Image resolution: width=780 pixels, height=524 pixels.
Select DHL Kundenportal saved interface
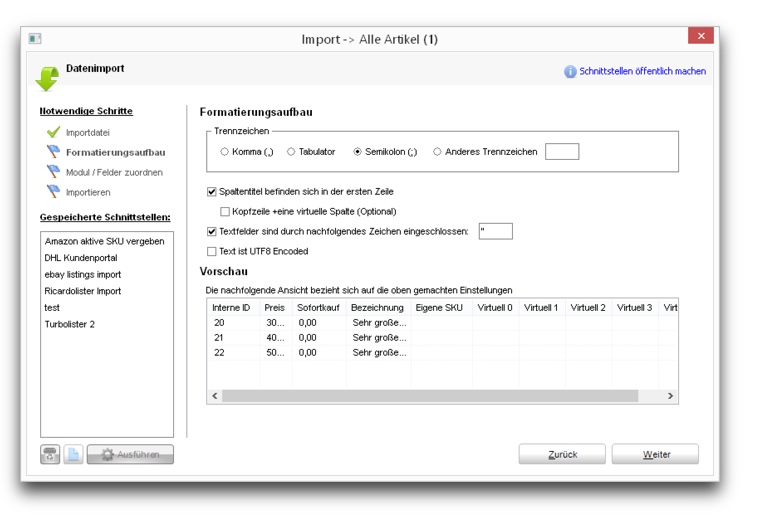(x=81, y=258)
